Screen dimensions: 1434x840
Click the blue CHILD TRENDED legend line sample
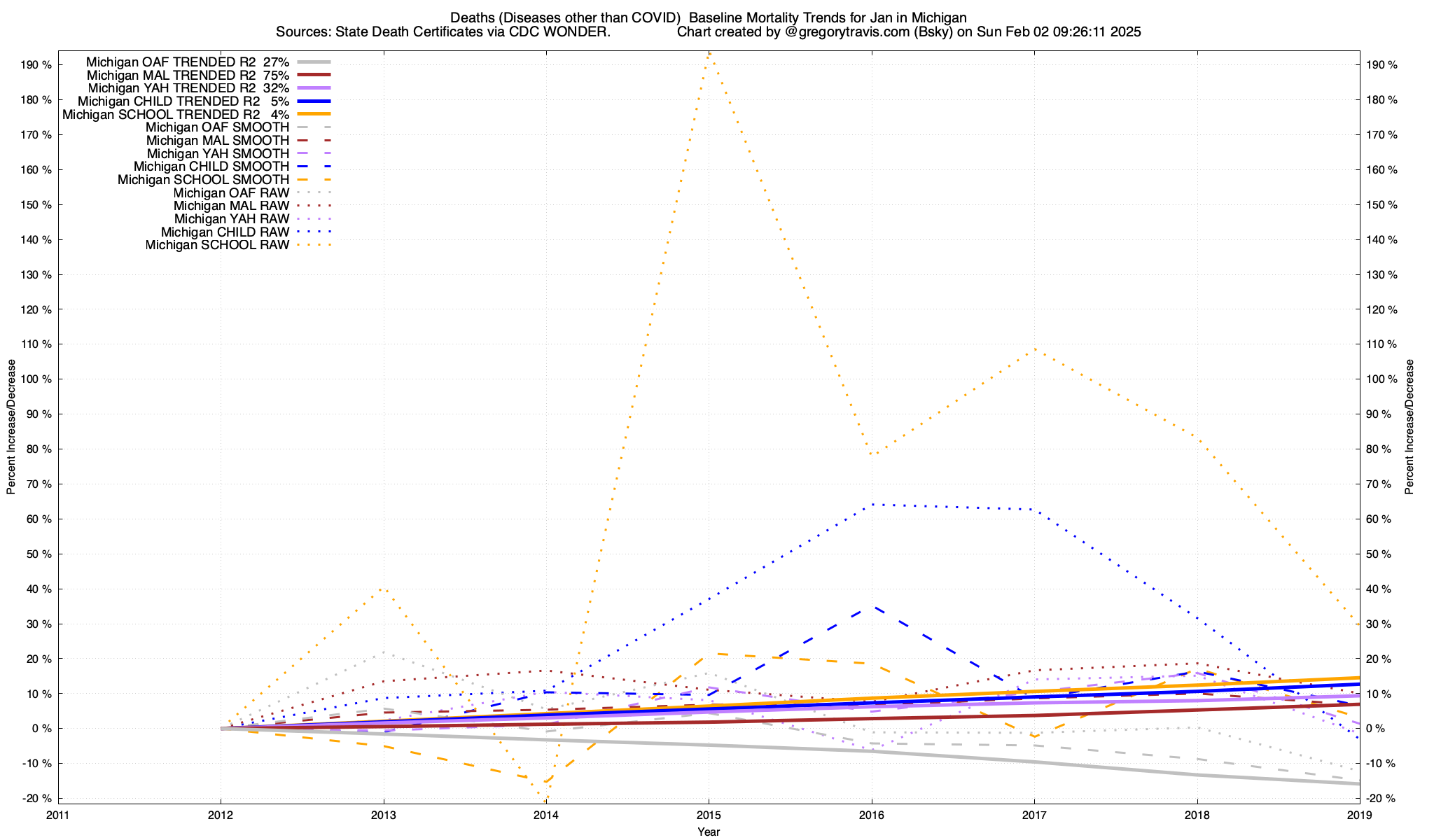tap(313, 101)
